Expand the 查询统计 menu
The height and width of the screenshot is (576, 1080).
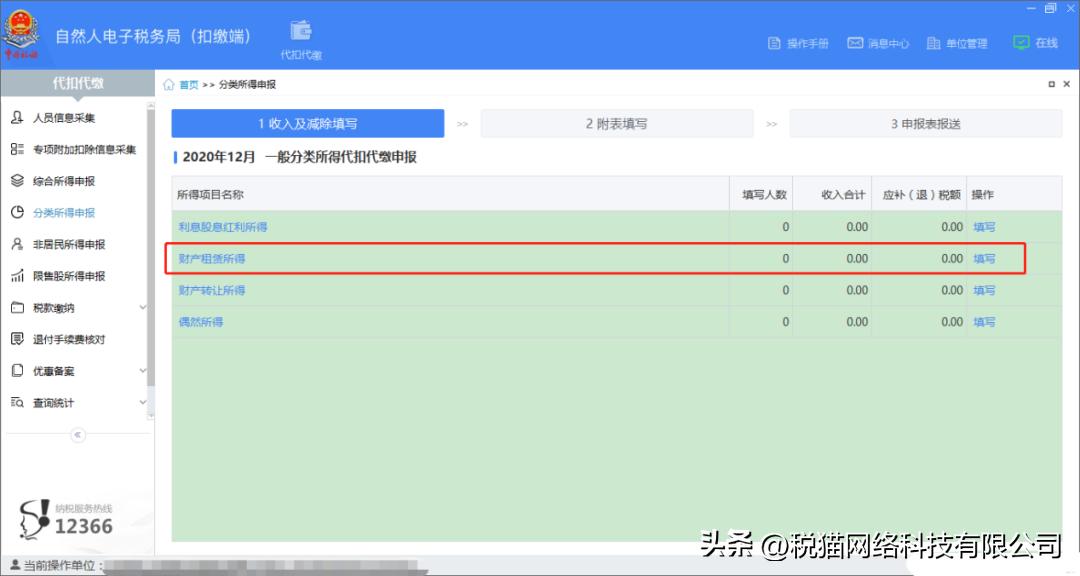coord(53,402)
